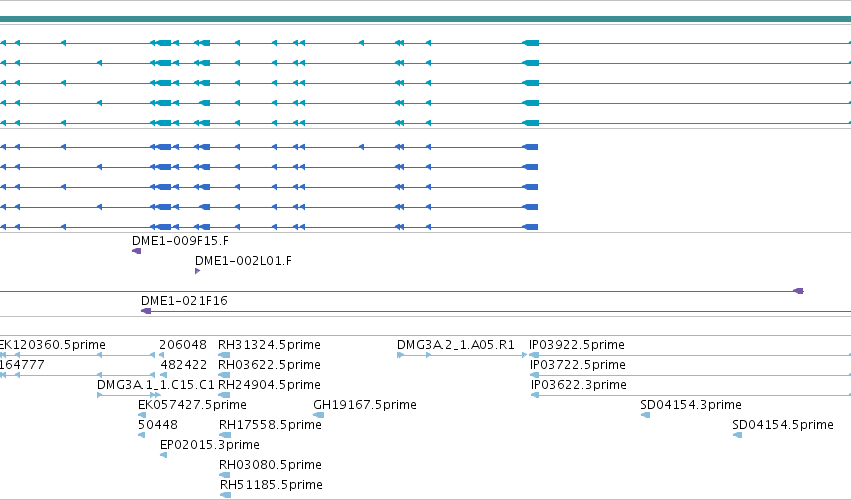
Task: Select the SD04154.5prime EST label
Action: click(x=783, y=425)
